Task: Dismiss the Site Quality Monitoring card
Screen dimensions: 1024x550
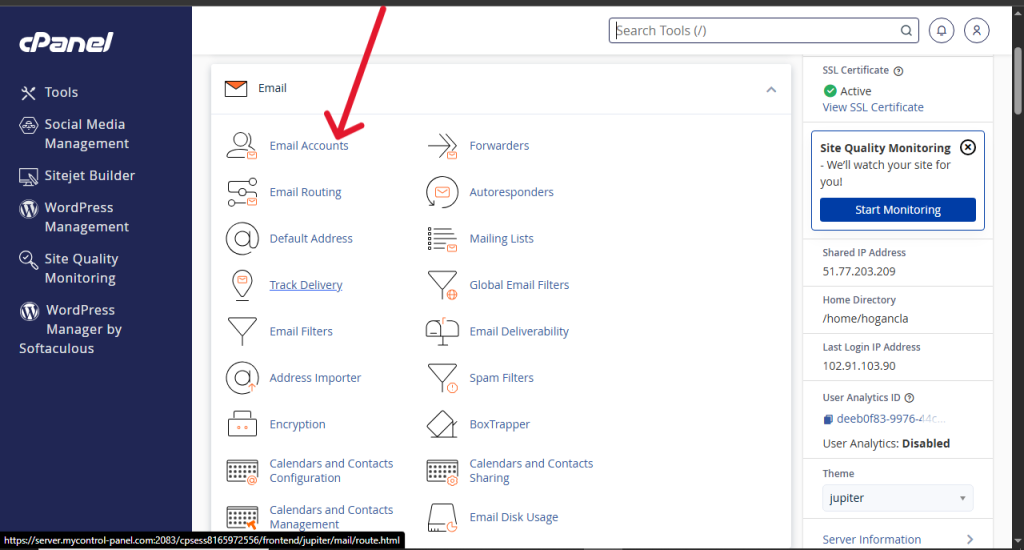Action: pos(968,148)
